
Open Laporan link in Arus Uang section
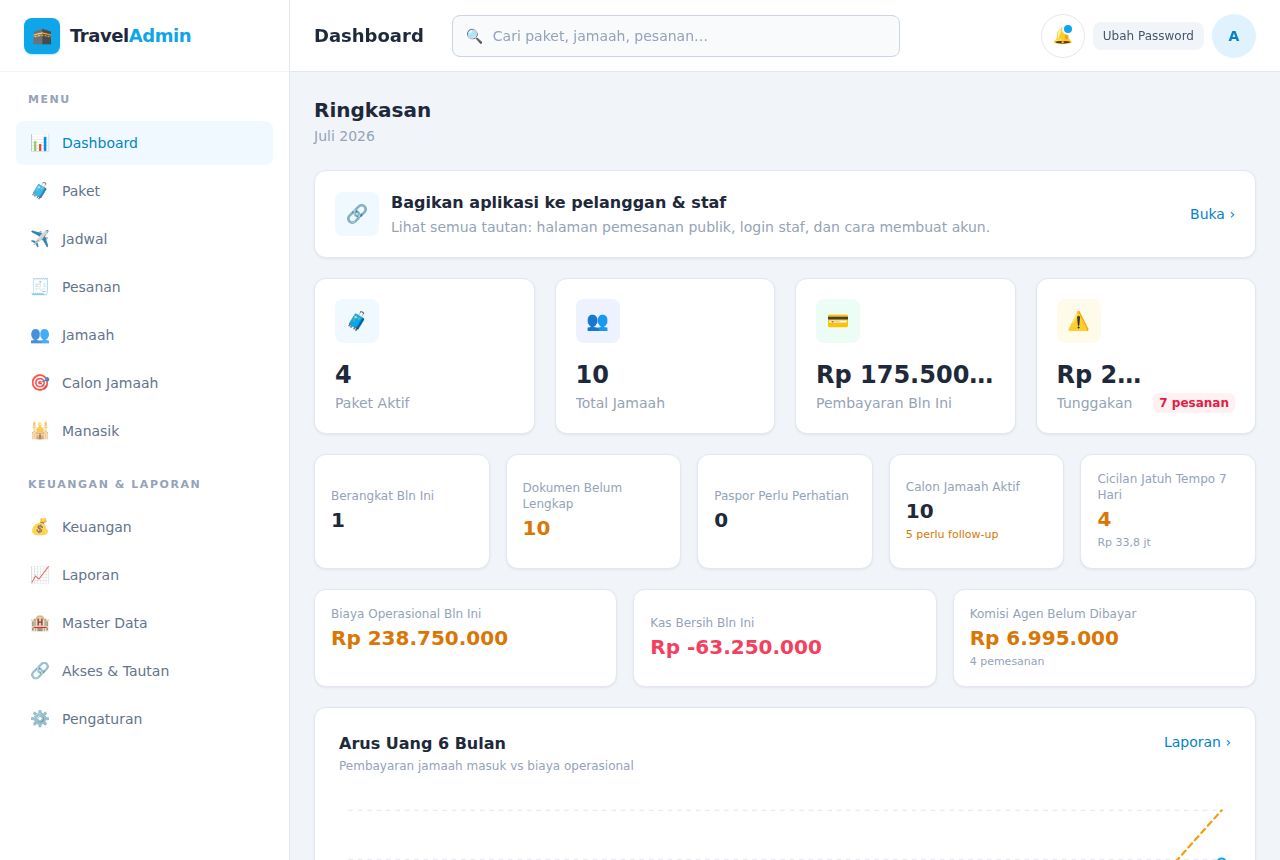pos(1197,742)
